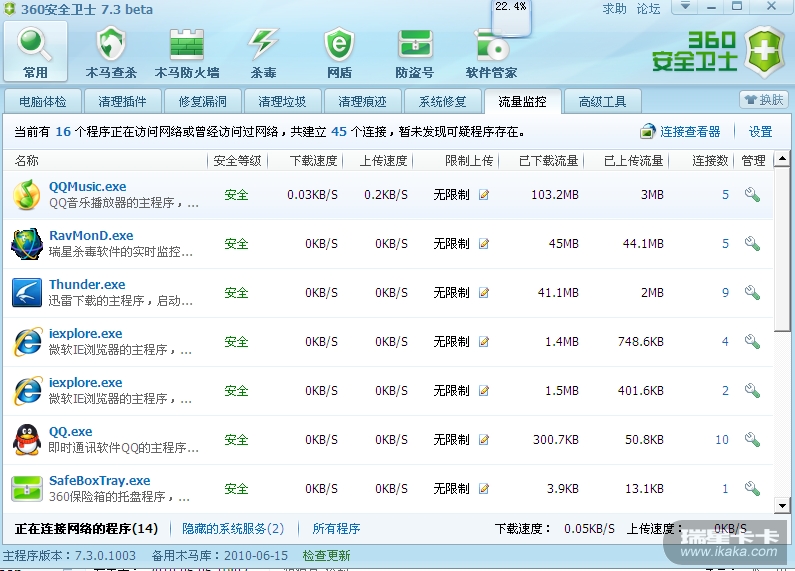This screenshot has width=795, height=571.
Task: Sort by the 连接数 column header
Action: 710,161
